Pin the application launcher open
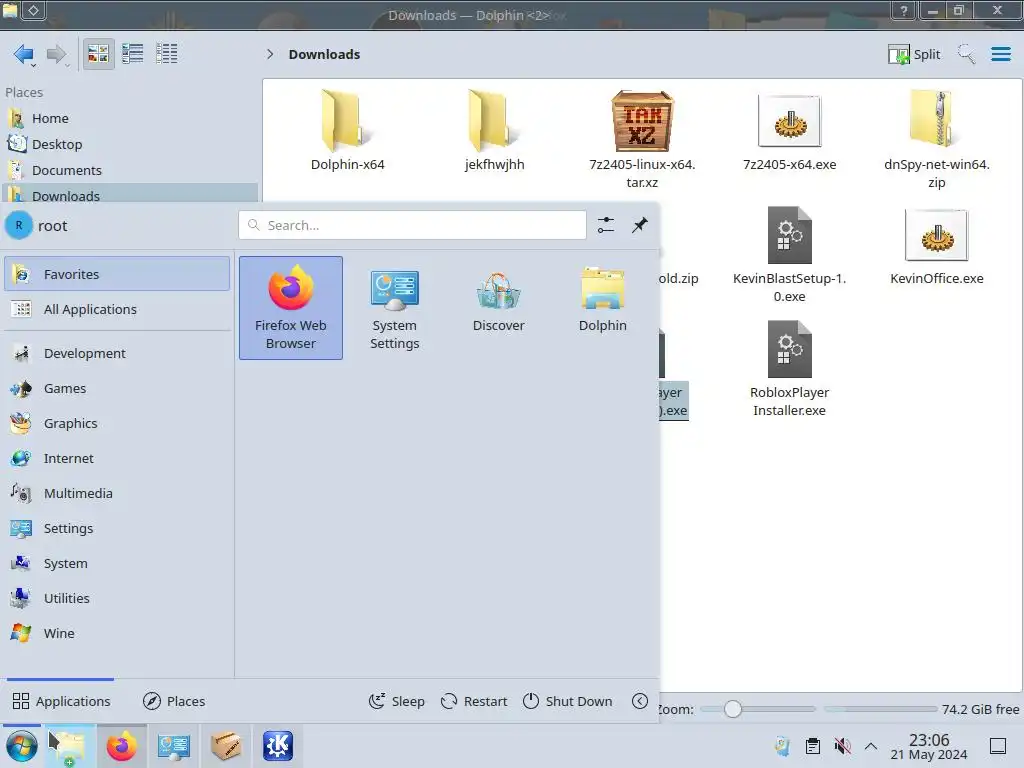 point(639,225)
